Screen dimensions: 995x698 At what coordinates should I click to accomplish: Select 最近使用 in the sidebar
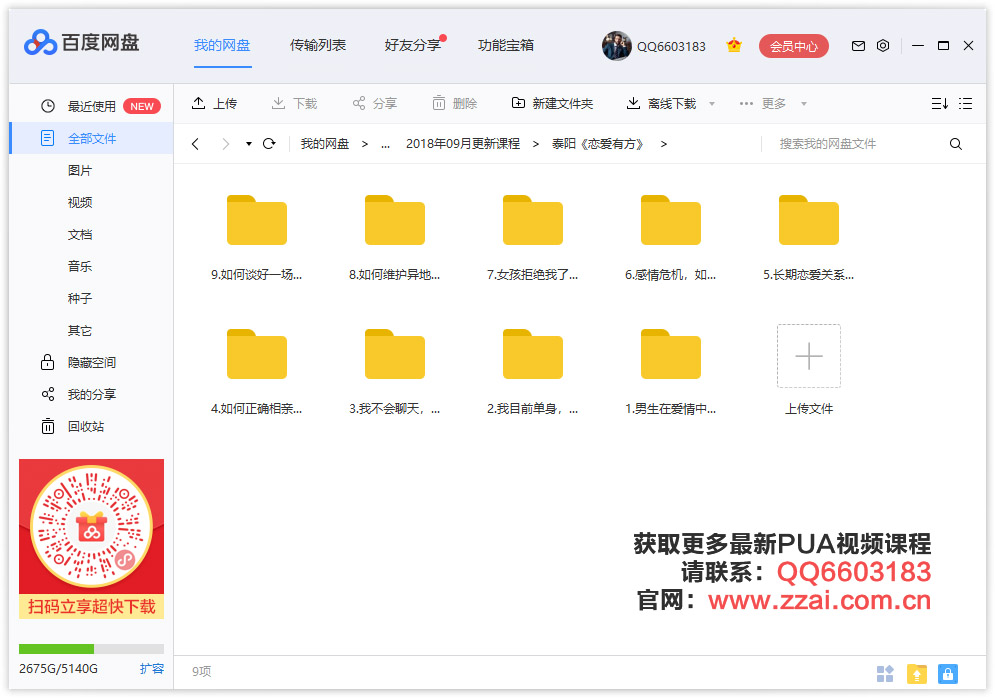[91, 106]
